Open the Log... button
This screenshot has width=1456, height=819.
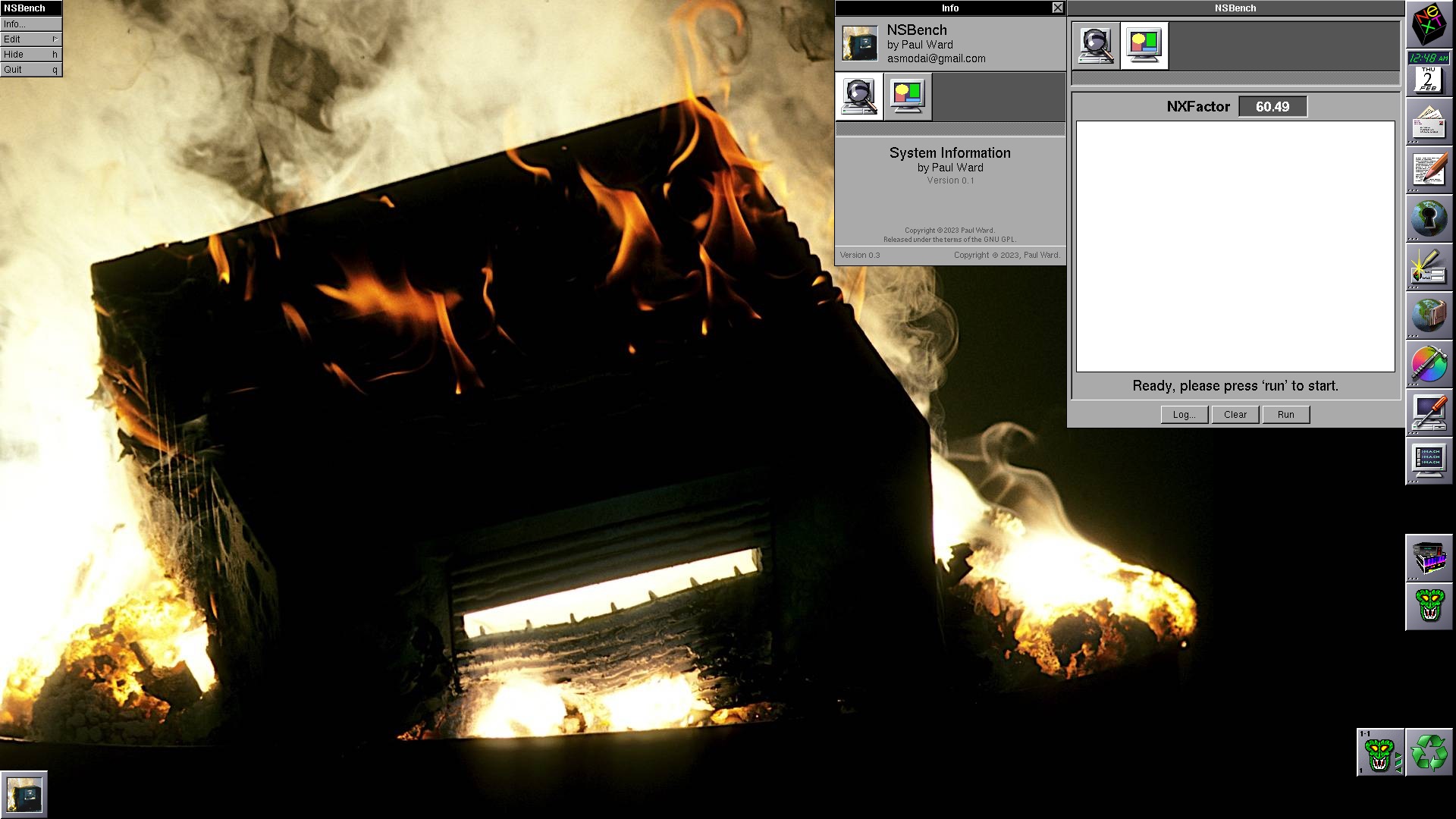click(x=1184, y=415)
